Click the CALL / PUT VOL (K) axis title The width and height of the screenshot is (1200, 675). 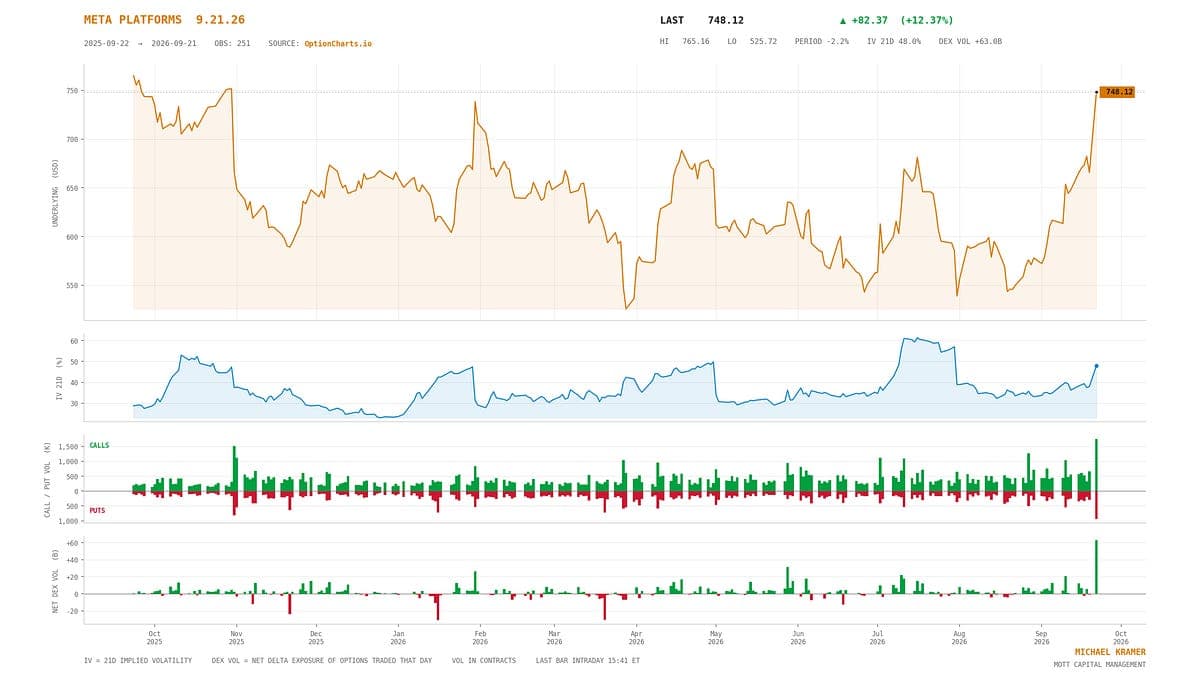pyautogui.click(x=46, y=480)
